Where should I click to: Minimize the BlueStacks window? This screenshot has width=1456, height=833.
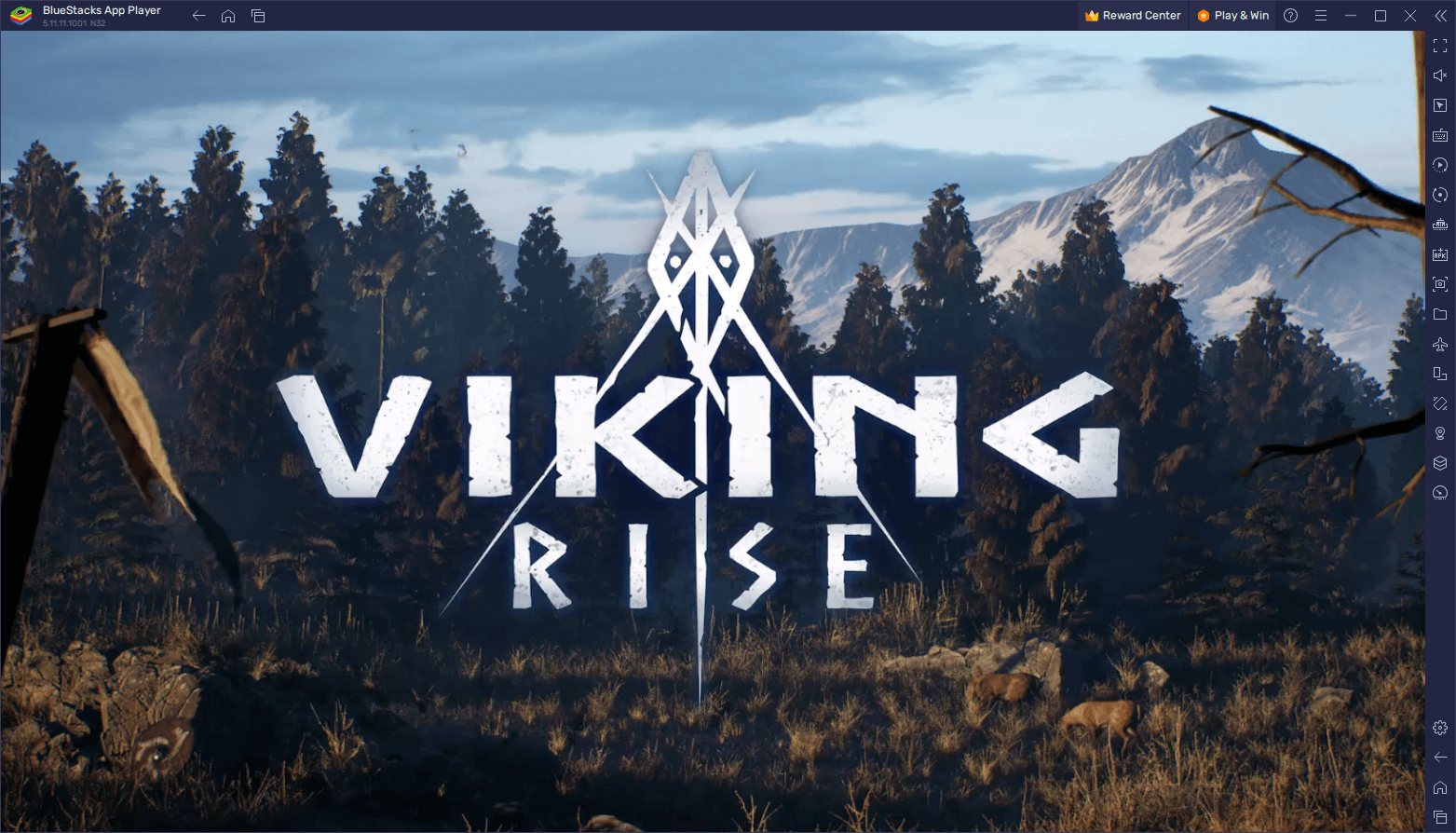(x=1350, y=16)
